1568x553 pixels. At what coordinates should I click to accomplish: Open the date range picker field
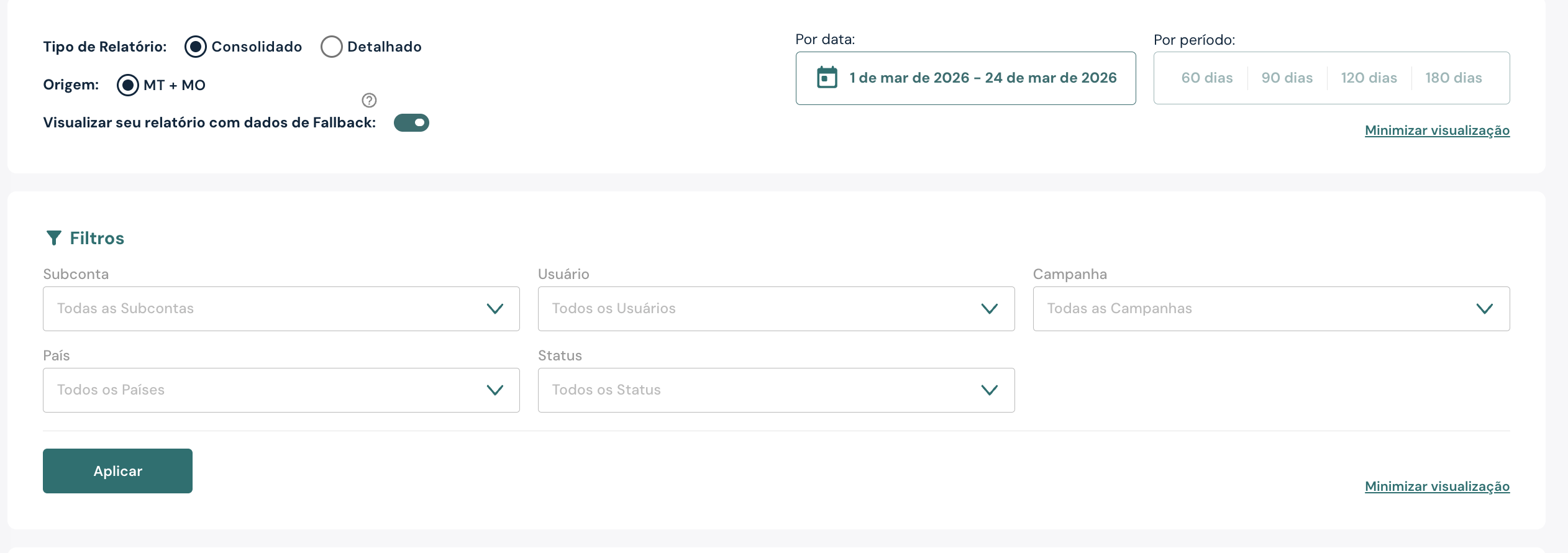(982, 78)
